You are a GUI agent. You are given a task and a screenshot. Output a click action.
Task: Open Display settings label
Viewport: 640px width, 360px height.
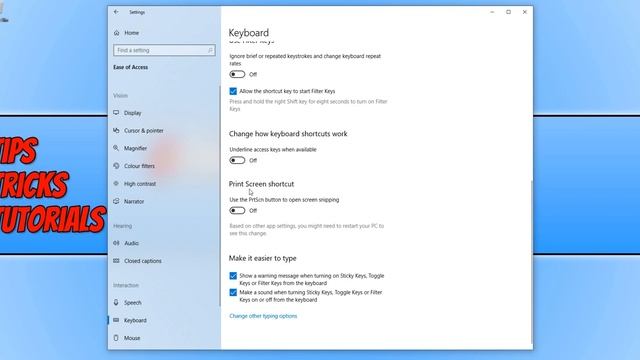[133, 113]
